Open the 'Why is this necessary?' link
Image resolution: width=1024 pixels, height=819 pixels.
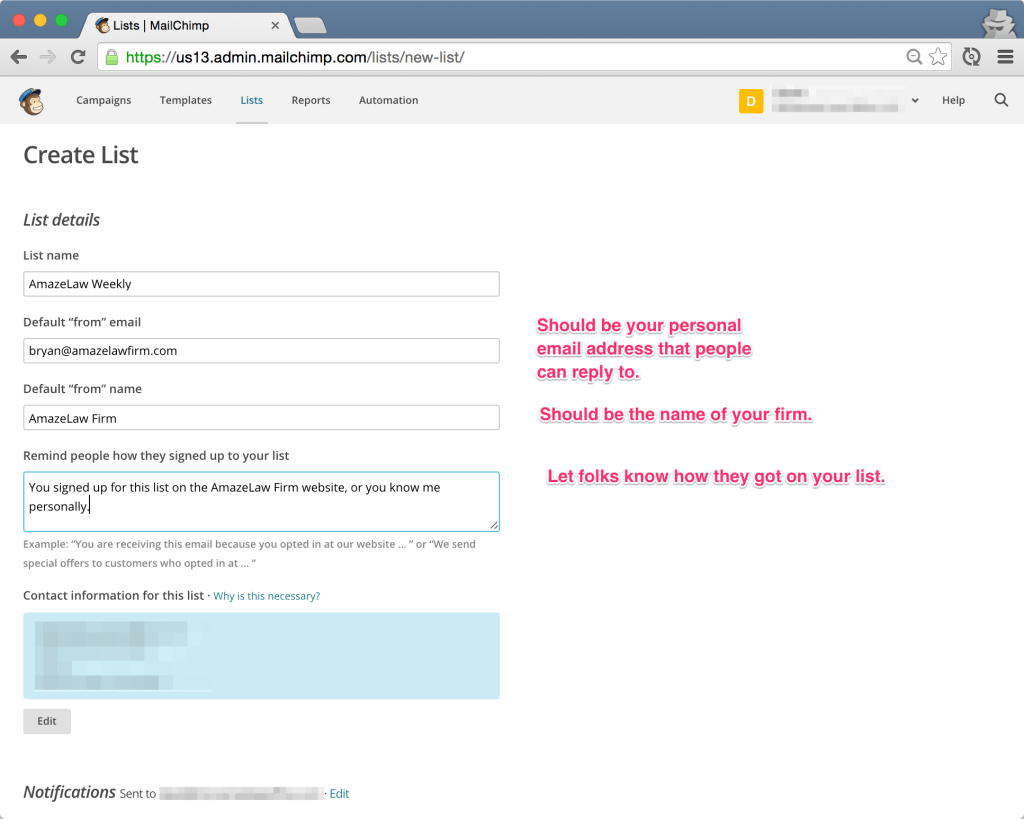tap(266, 595)
